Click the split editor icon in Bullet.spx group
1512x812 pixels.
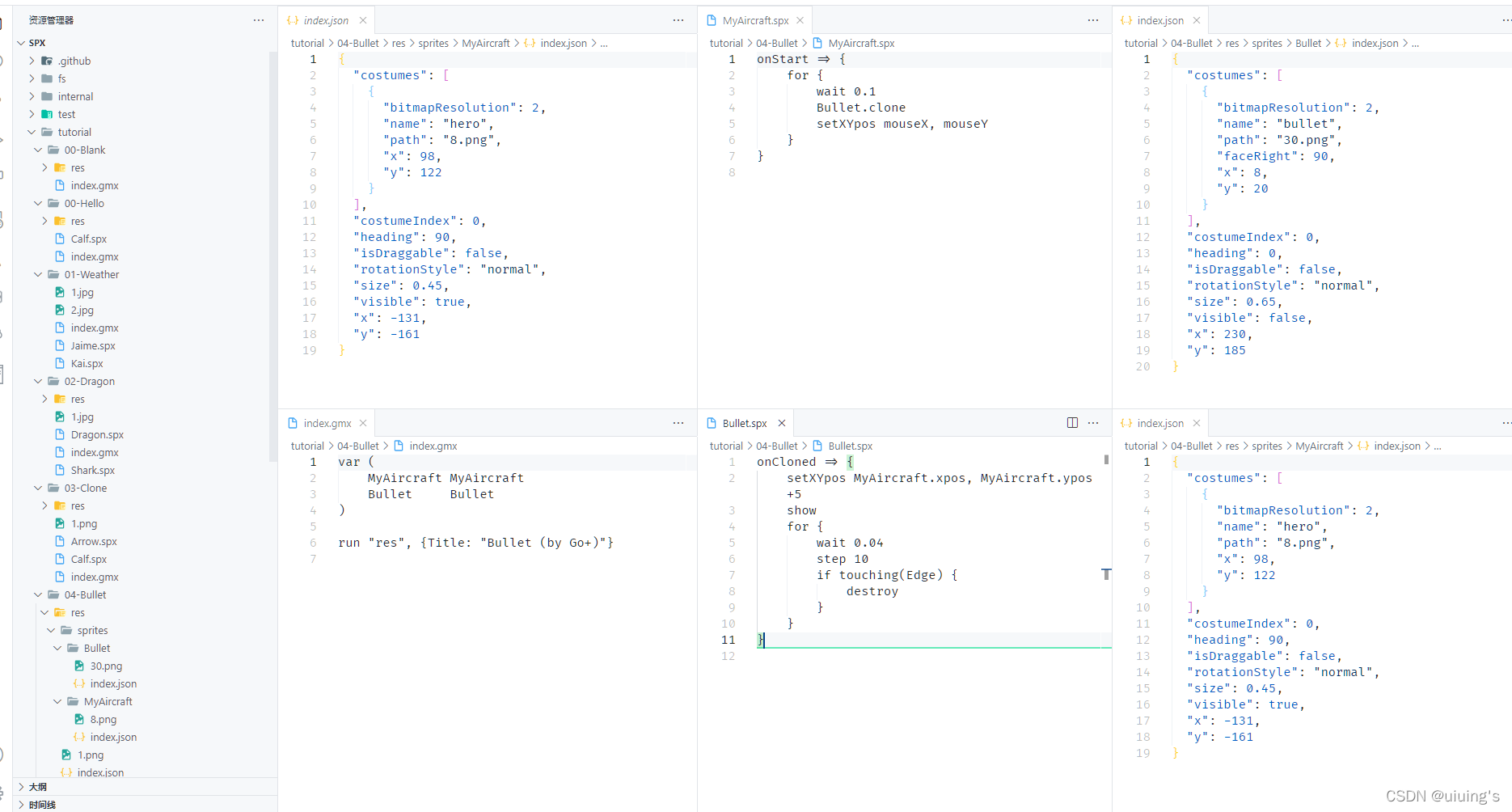[x=1072, y=423]
